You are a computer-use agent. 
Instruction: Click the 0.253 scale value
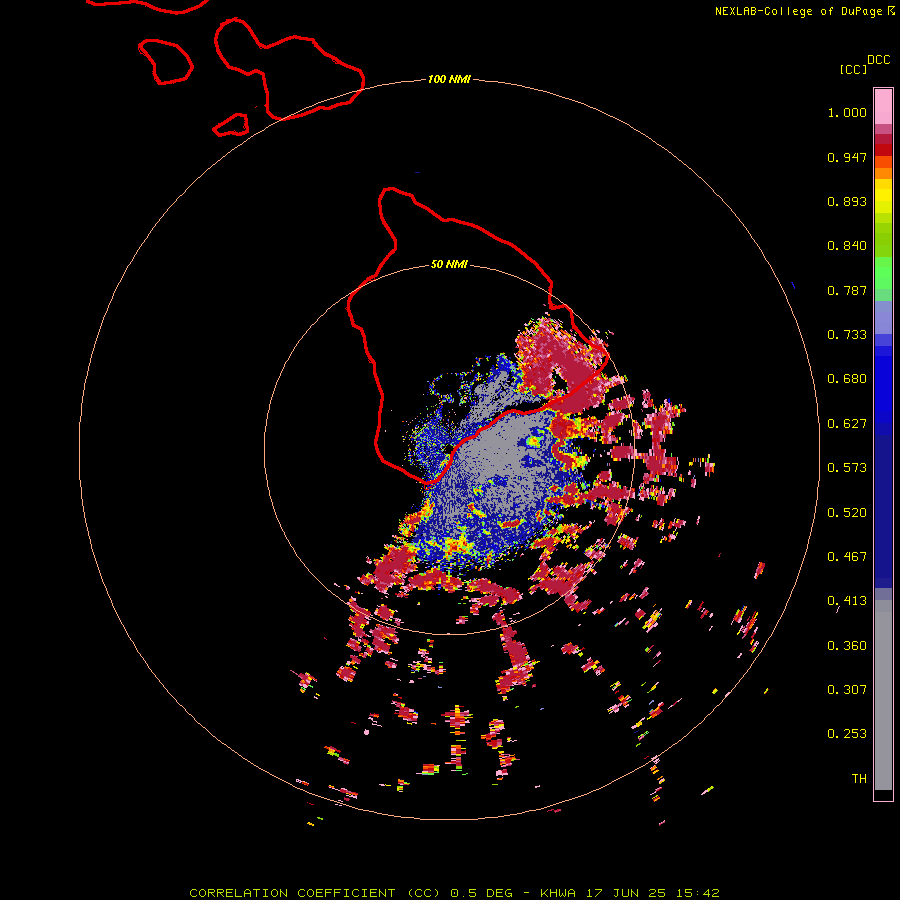847,734
